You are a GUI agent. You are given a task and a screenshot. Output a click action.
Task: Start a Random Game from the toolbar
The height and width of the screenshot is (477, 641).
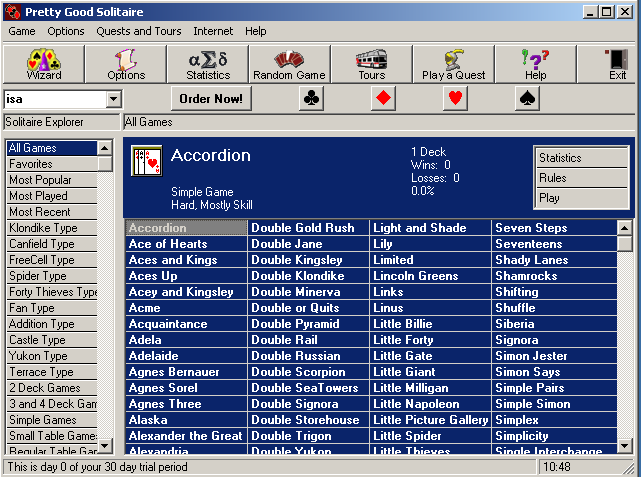pyautogui.click(x=289, y=64)
